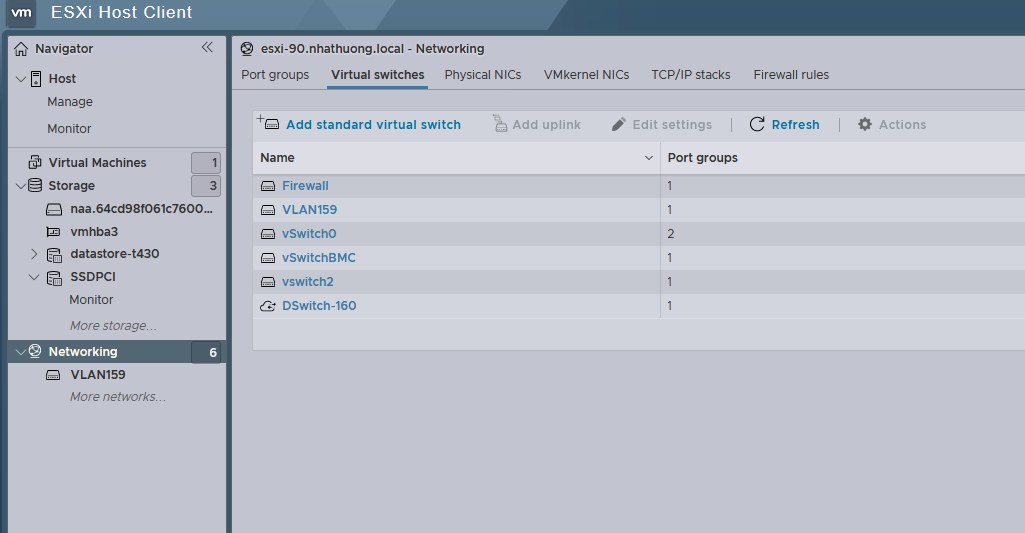The width and height of the screenshot is (1025, 533).
Task: Collapse the Navigator panel with double-chevron icon
Action: click(x=207, y=47)
